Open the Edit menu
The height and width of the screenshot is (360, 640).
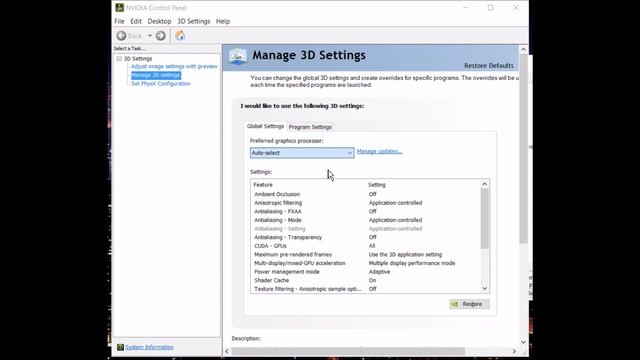(136, 21)
